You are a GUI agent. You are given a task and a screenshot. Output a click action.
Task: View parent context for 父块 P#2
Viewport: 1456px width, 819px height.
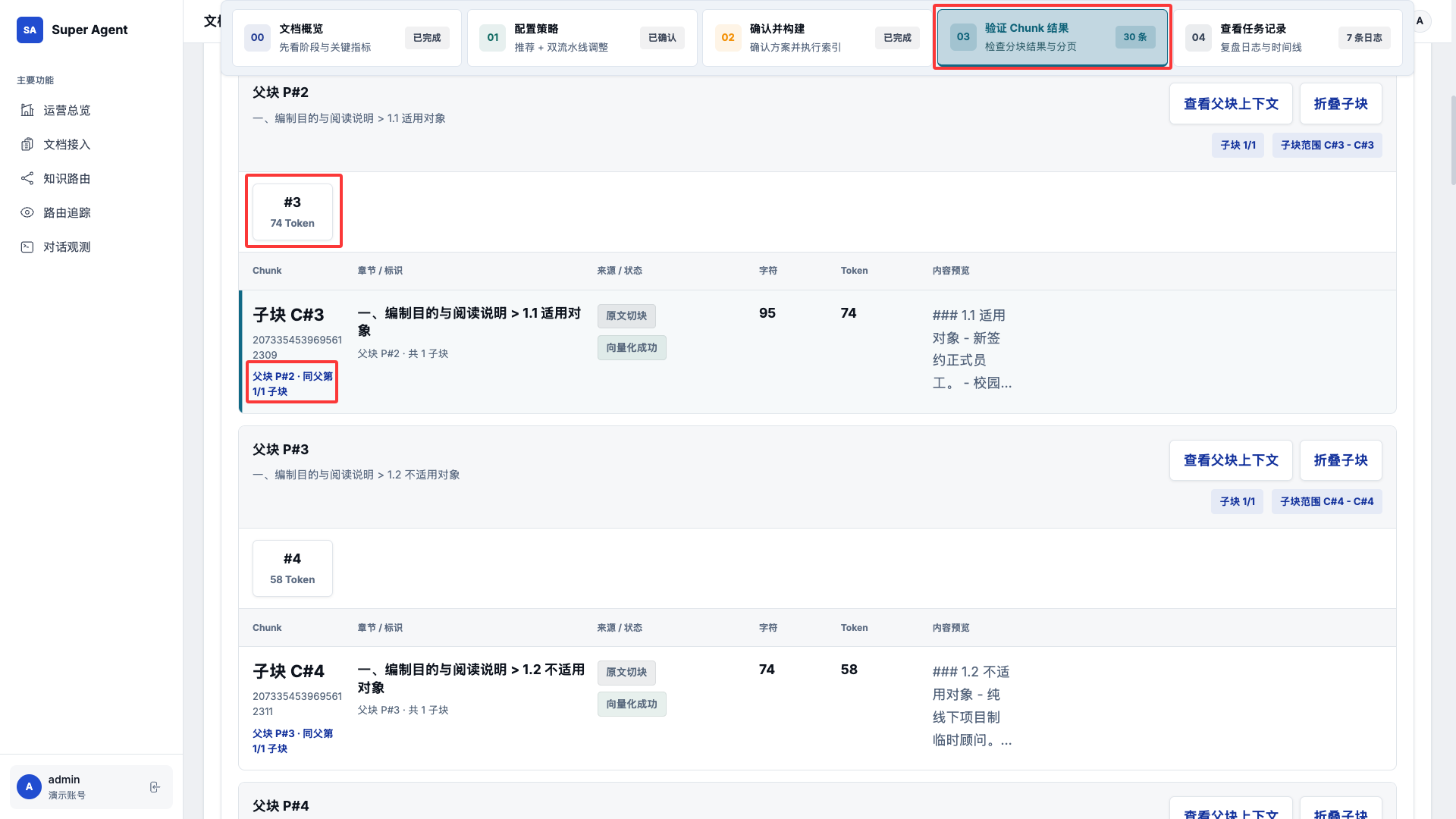pyautogui.click(x=1230, y=104)
